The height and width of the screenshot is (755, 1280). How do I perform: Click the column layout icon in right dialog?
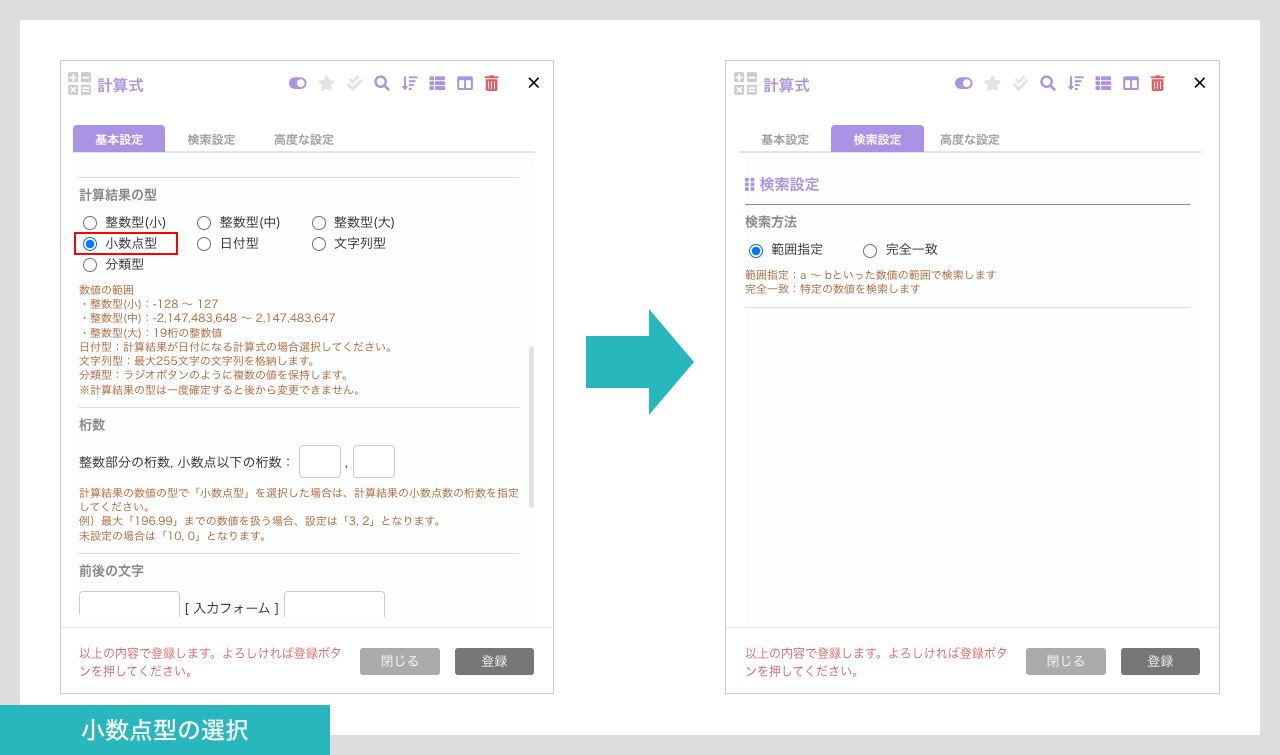click(x=1131, y=83)
